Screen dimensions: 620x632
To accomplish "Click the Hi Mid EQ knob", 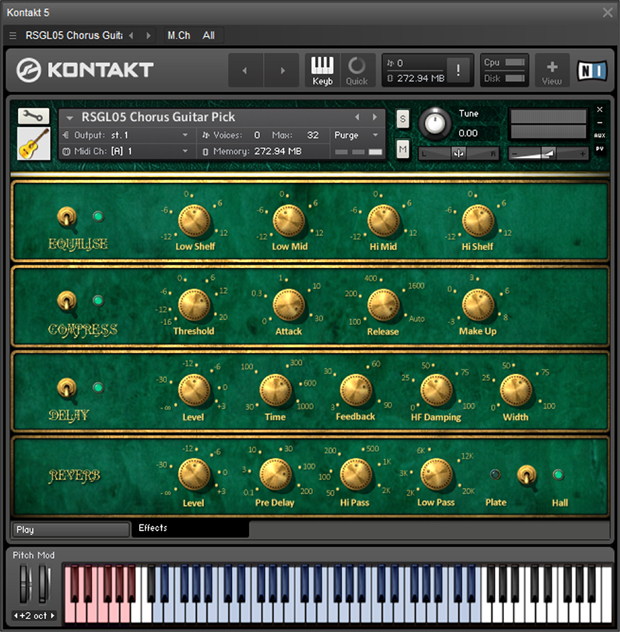I will [x=383, y=221].
